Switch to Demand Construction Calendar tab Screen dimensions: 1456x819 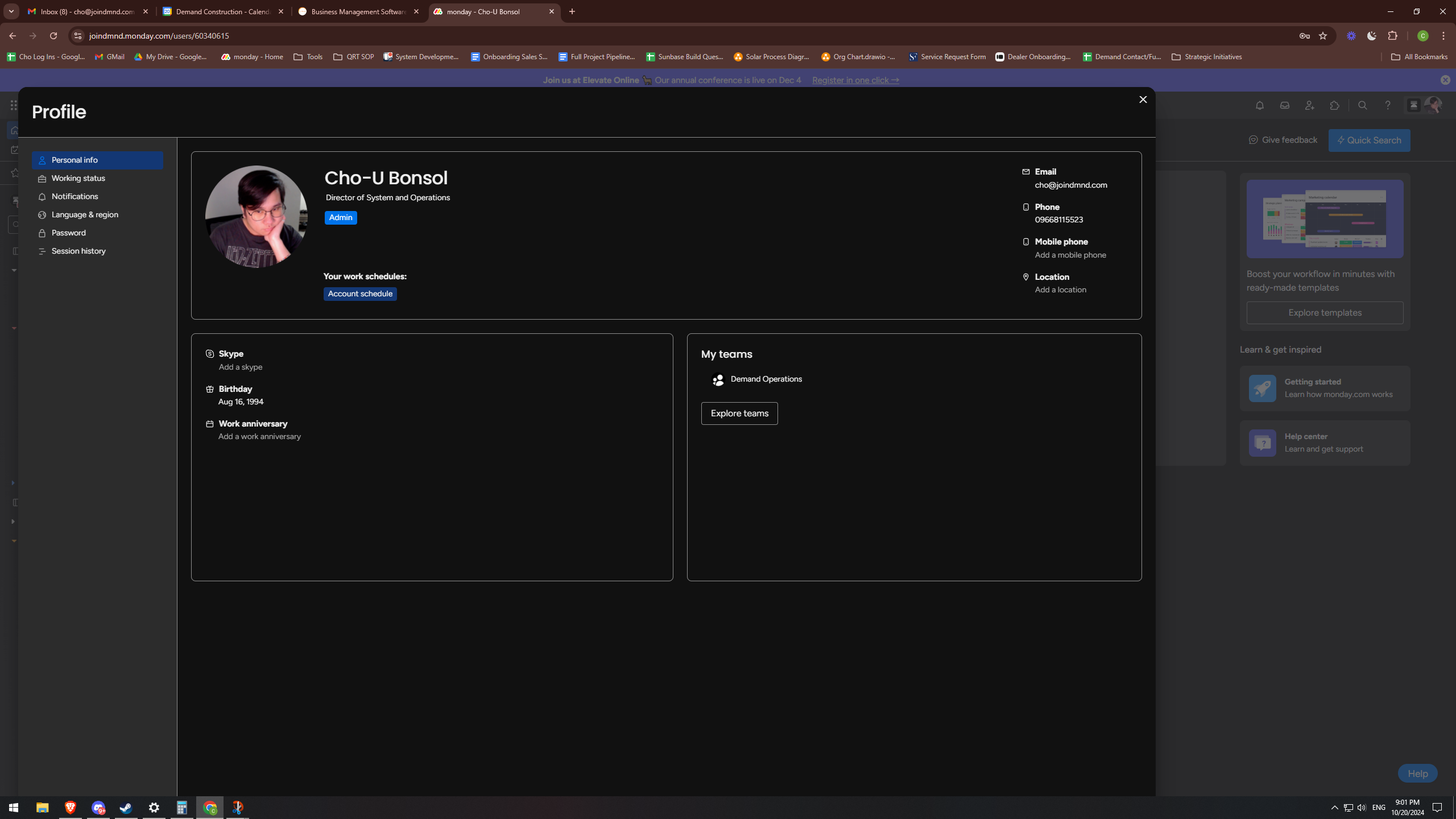tap(223, 11)
